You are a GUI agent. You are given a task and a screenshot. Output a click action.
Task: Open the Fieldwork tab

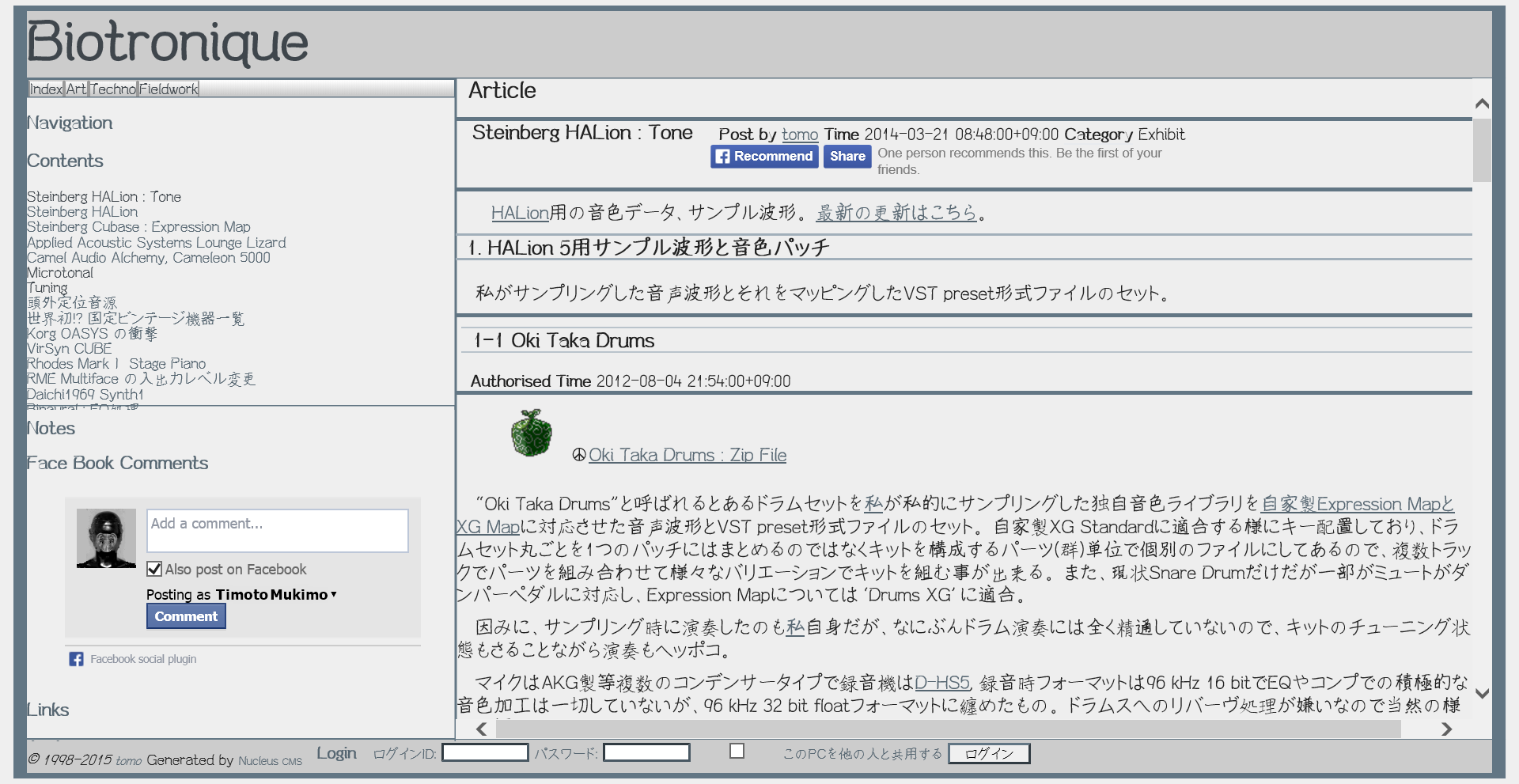coord(169,89)
